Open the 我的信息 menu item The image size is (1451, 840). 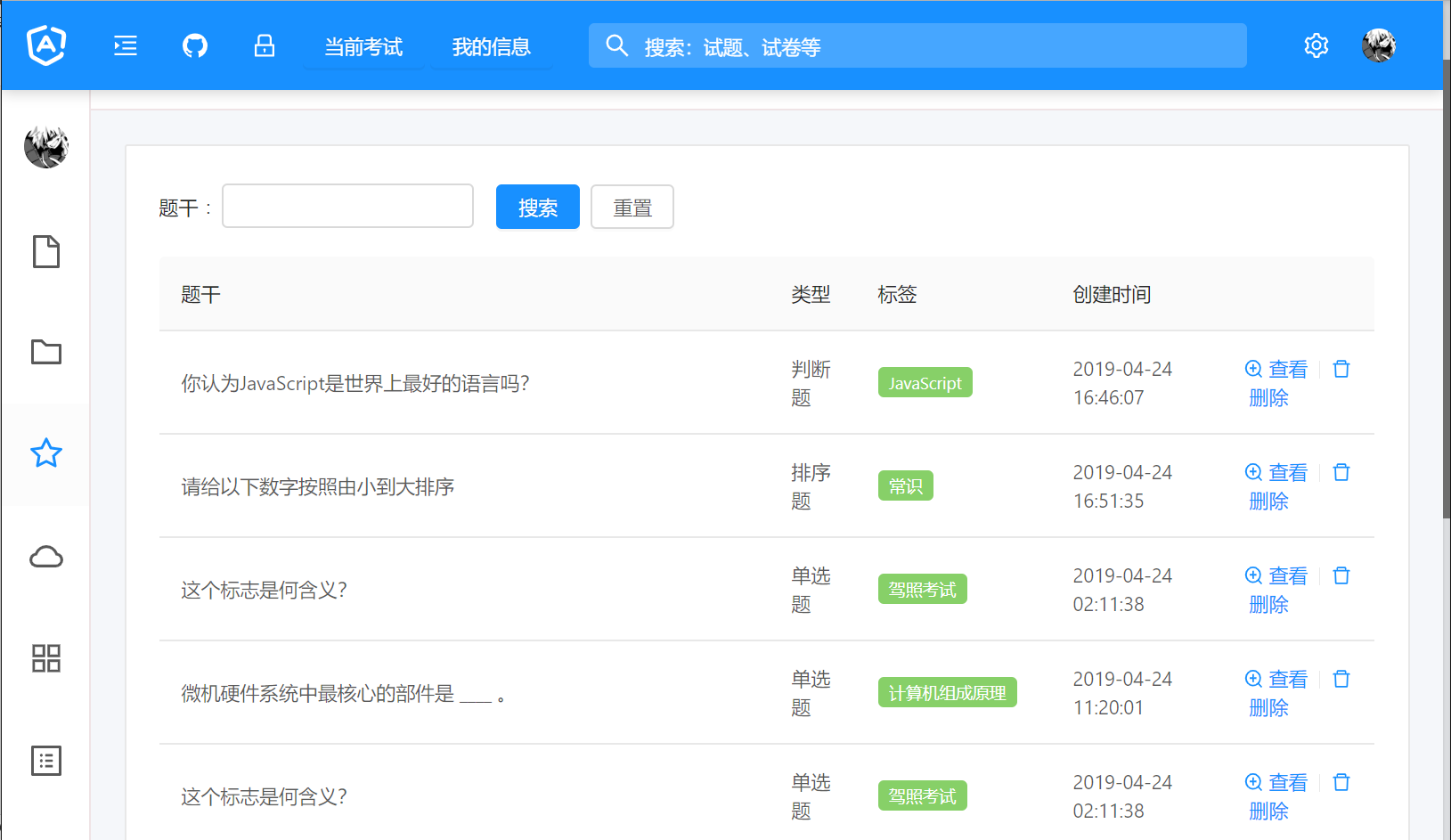[x=491, y=47]
